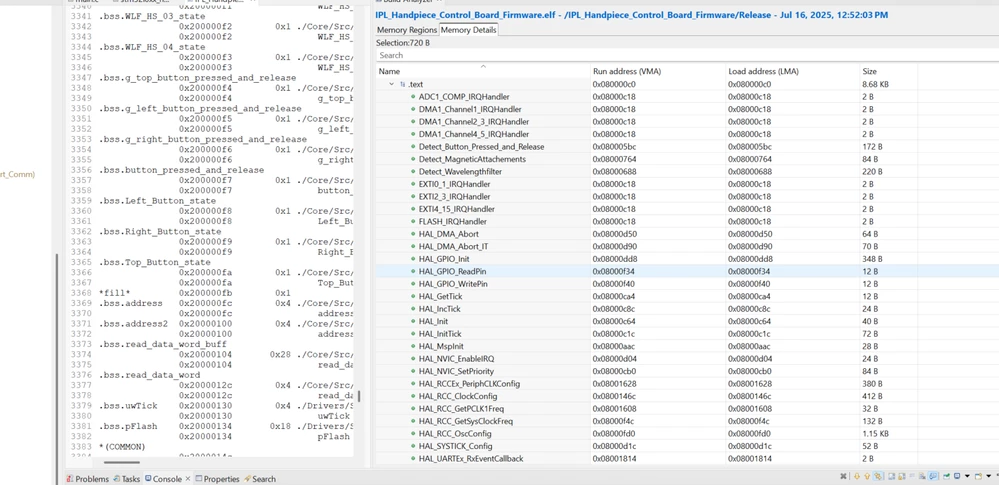The width and height of the screenshot is (999, 485).
Task: Select the HAL_DMA_Abort_IT row
Action: tap(687, 246)
